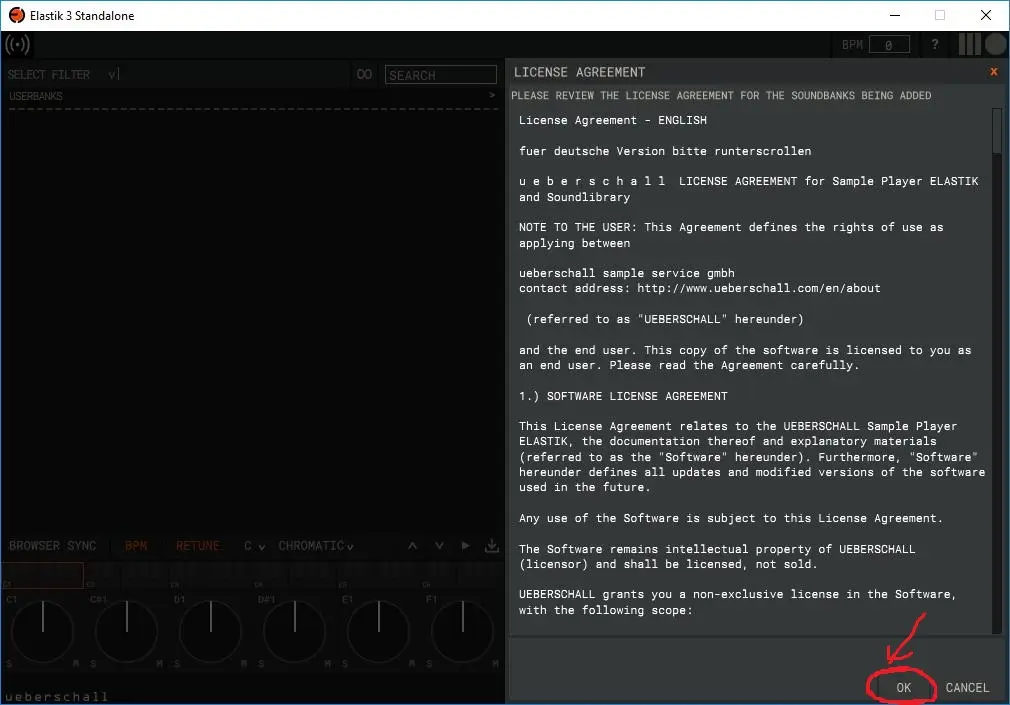Mute the D1 pad with its M button
This screenshot has width=1010, height=705.
tap(243, 663)
